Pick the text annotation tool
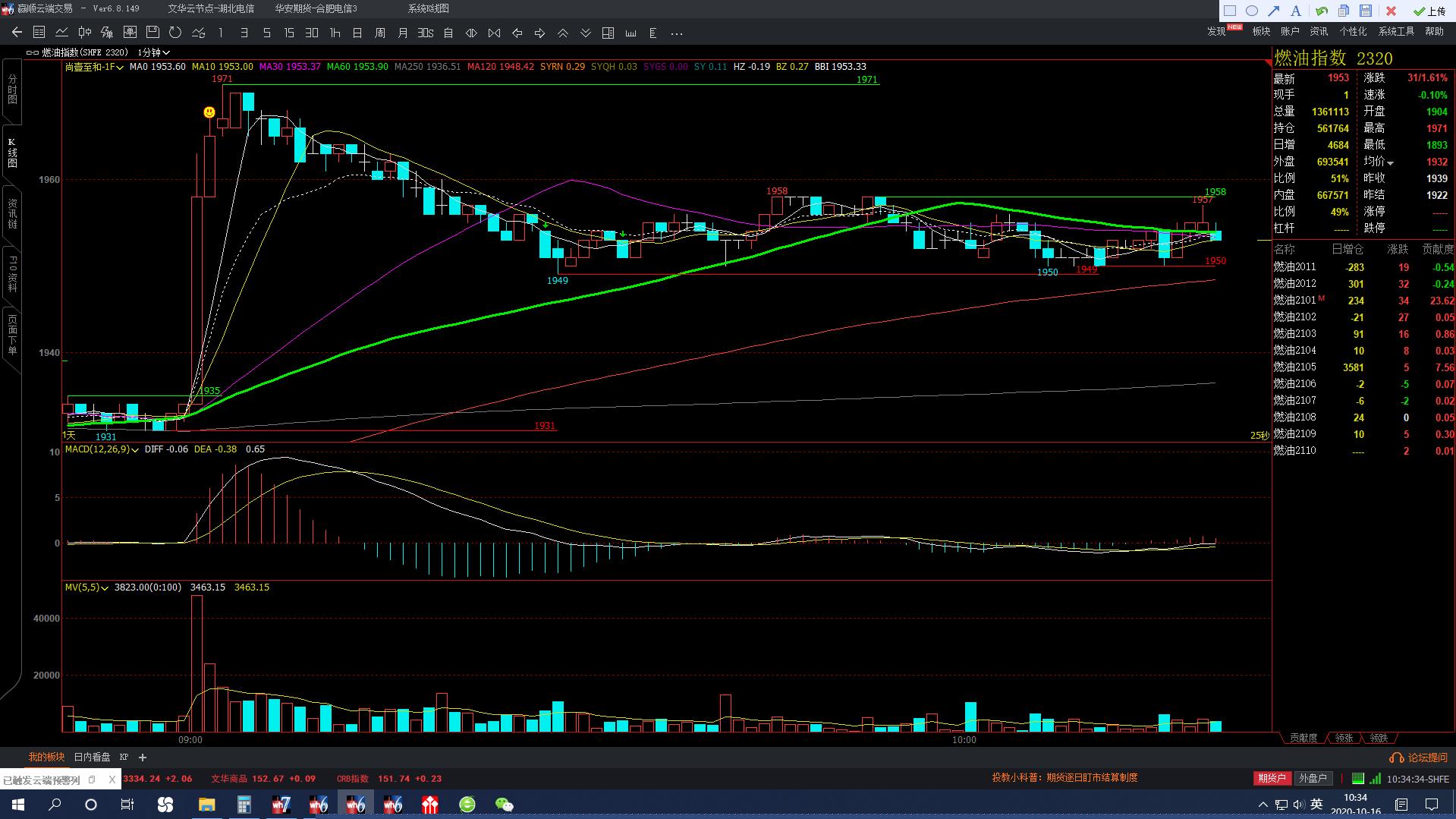1456x819 pixels. click(x=1296, y=11)
